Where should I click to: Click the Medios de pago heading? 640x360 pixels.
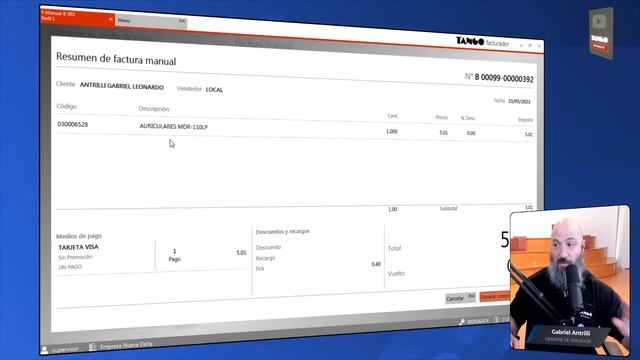[79, 236]
